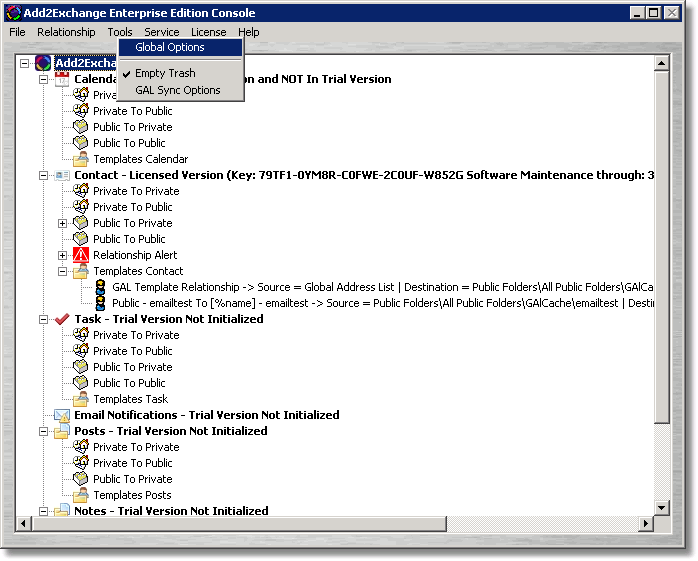Collapse the Notes trial version node
The height and width of the screenshot is (561, 698).
pyautogui.click(x=43, y=511)
